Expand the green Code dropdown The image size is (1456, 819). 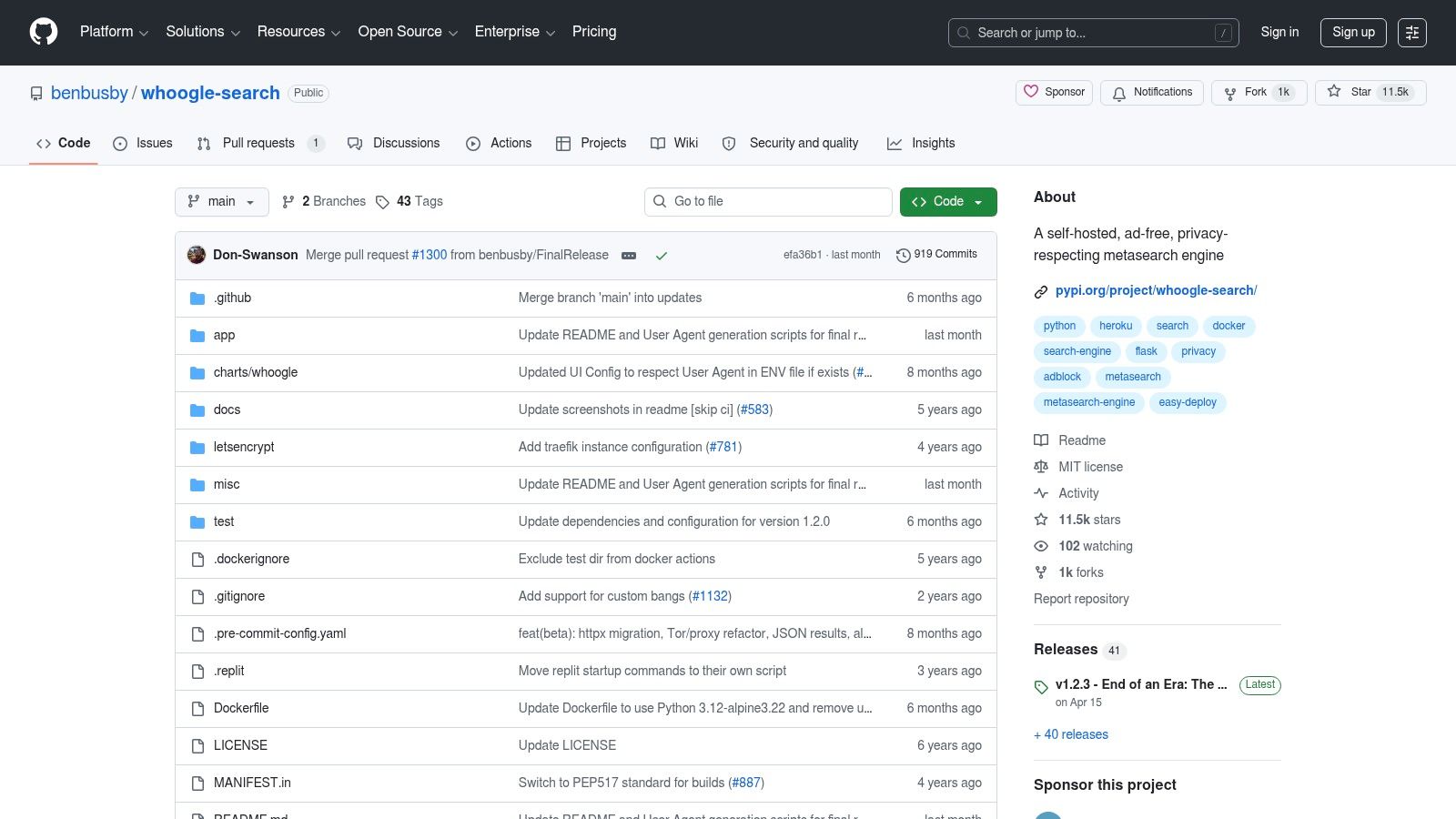click(x=948, y=202)
